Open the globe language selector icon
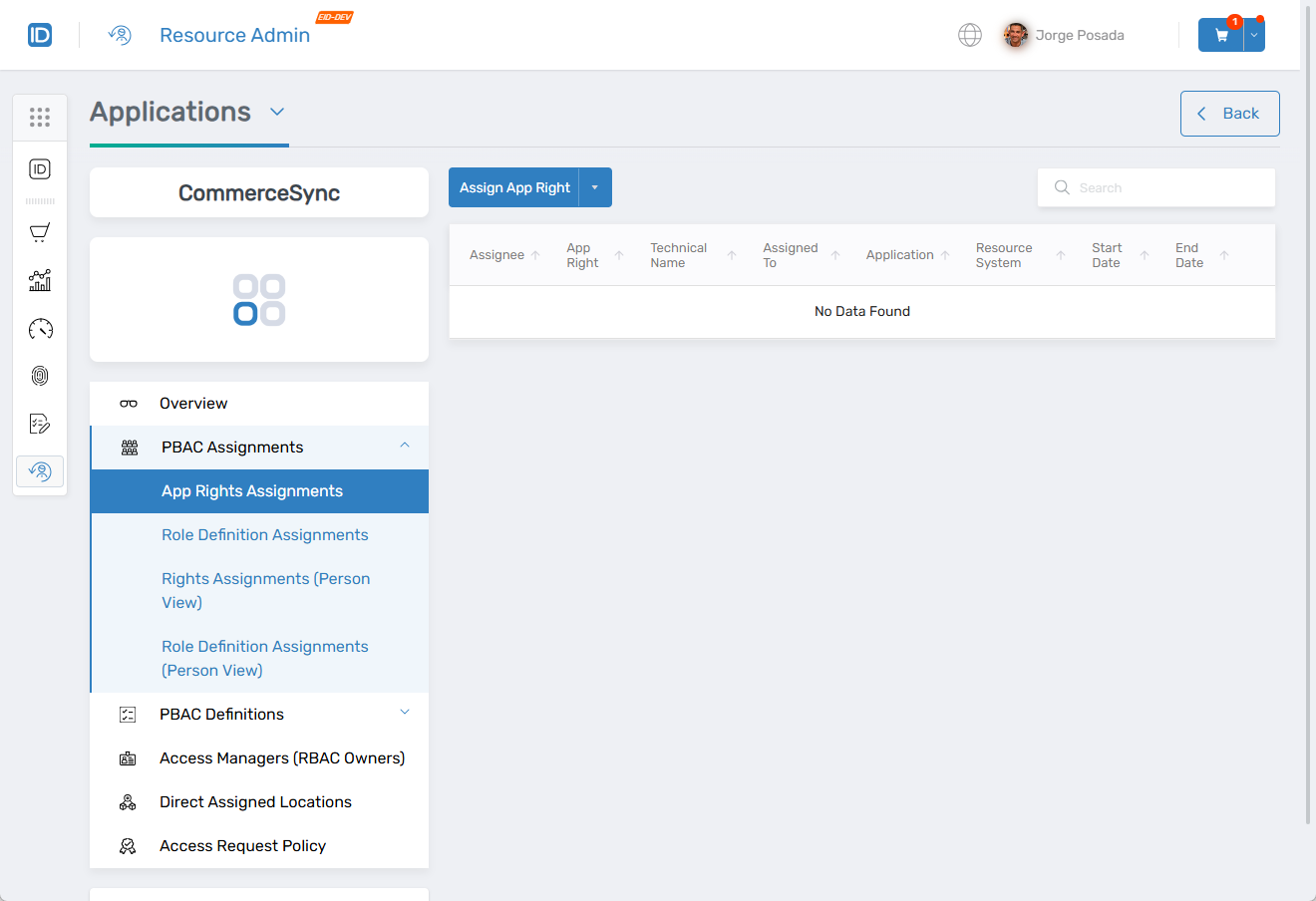1316x901 pixels. [969, 35]
